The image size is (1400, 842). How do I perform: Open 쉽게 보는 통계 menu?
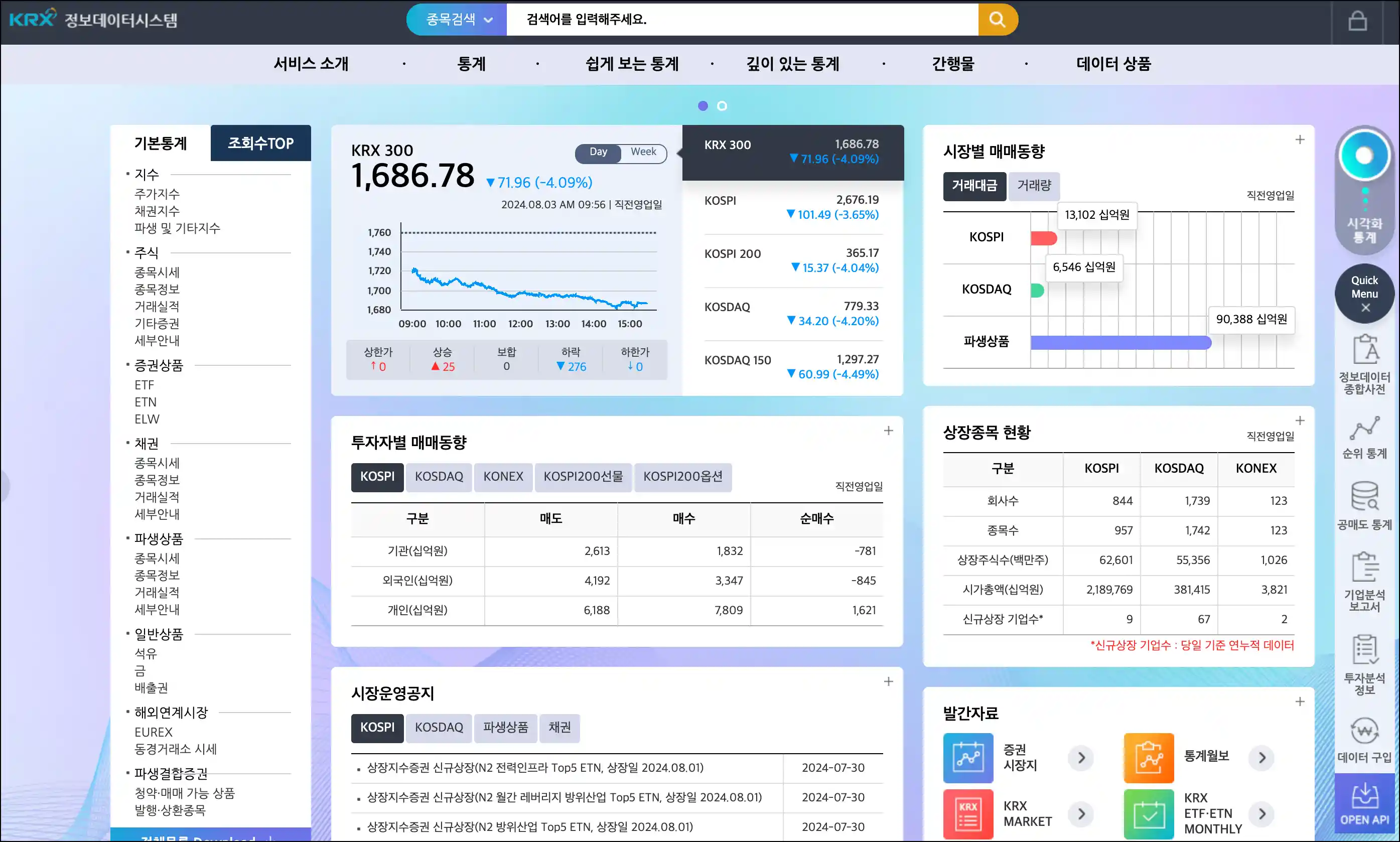[631, 64]
